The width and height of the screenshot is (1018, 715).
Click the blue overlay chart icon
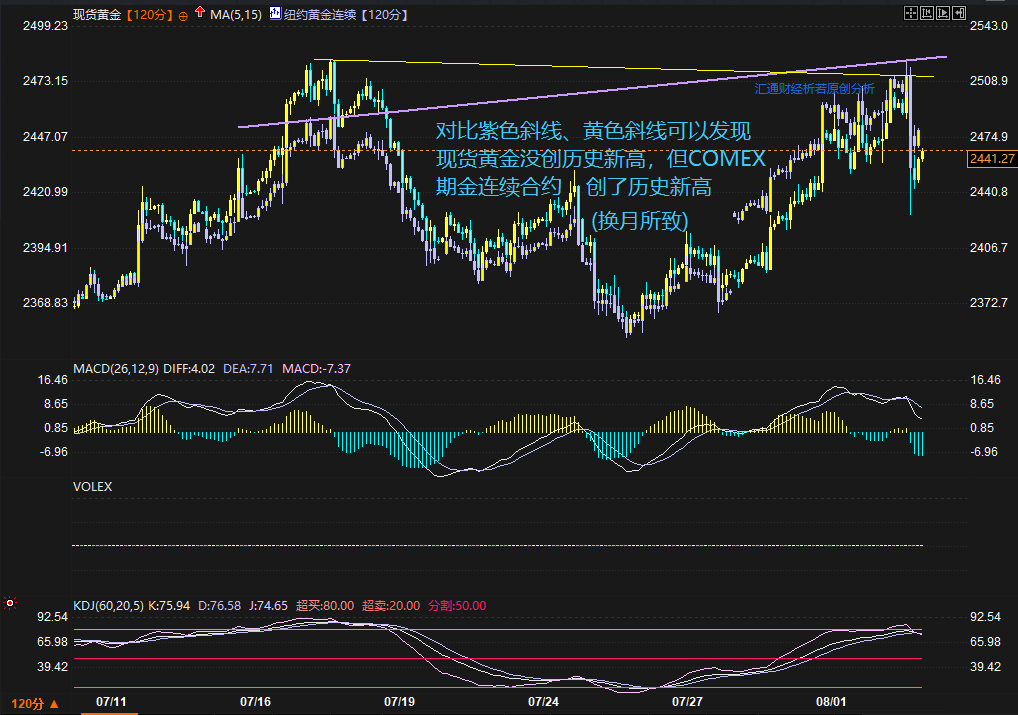point(275,15)
